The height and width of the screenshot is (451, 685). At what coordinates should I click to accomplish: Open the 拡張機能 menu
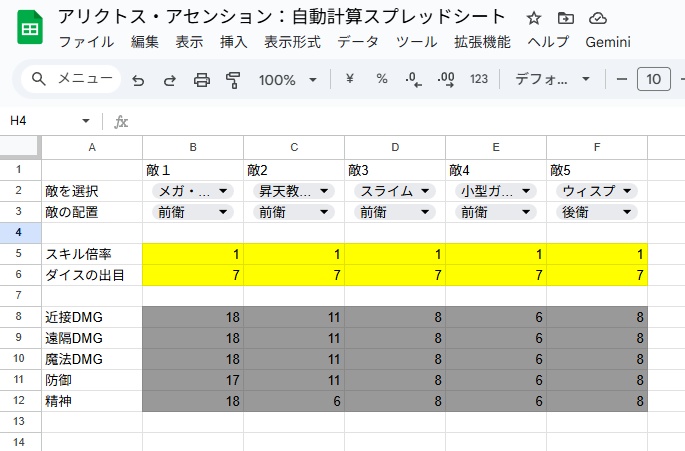click(x=482, y=42)
